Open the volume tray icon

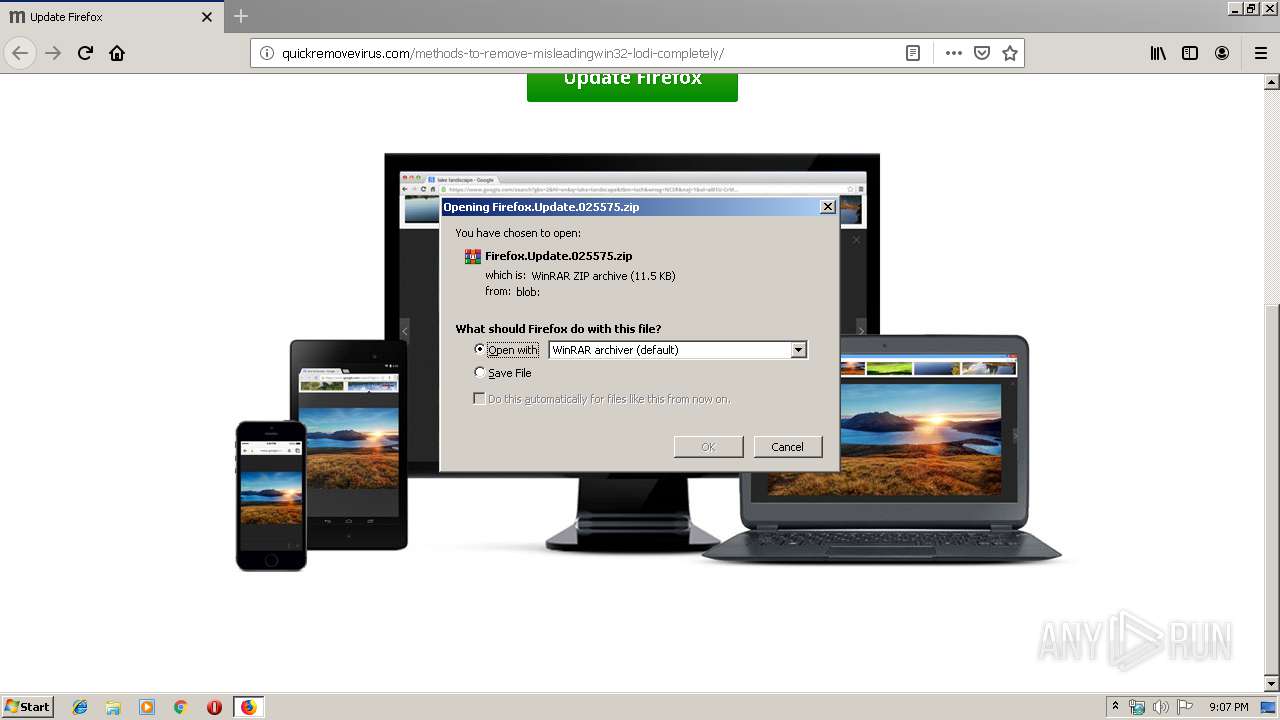pos(1161,707)
